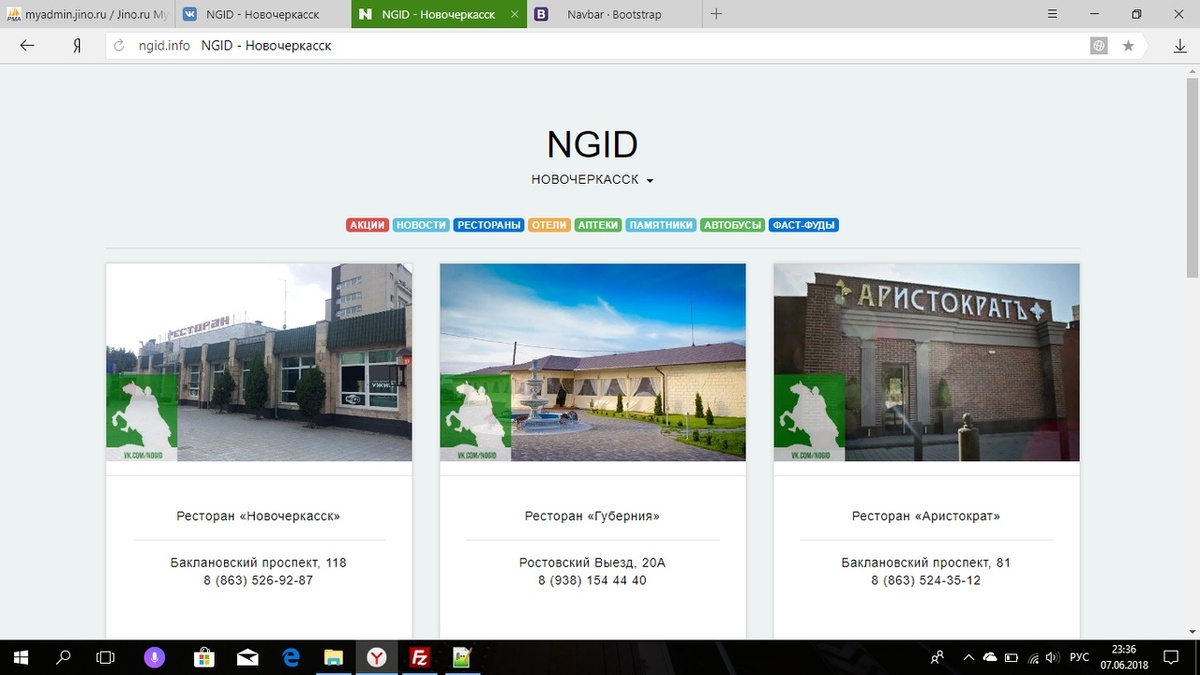1200x675 pixels.
Task: Switch the РУС input language indicator
Action: click(x=1079, y=657)
